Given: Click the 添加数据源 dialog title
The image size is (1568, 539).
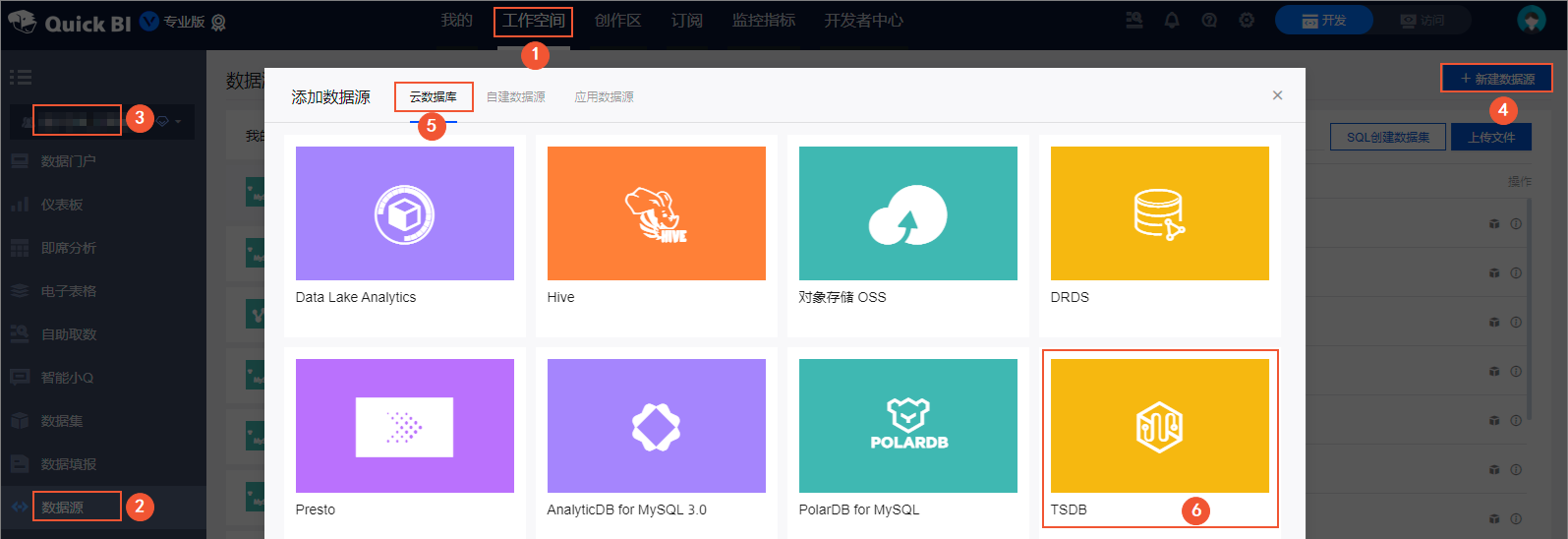Looking at the screenshot, I should coord(330,96).
